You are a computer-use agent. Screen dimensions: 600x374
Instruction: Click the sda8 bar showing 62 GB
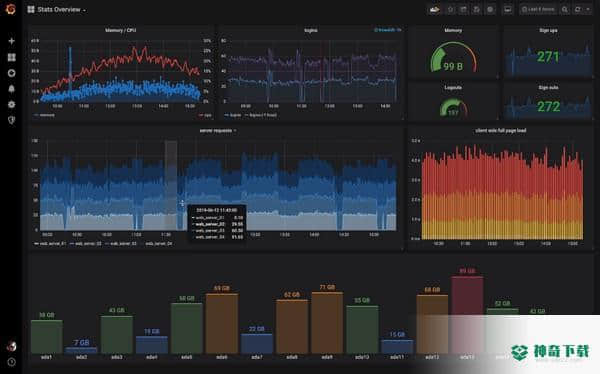point(292,327)
